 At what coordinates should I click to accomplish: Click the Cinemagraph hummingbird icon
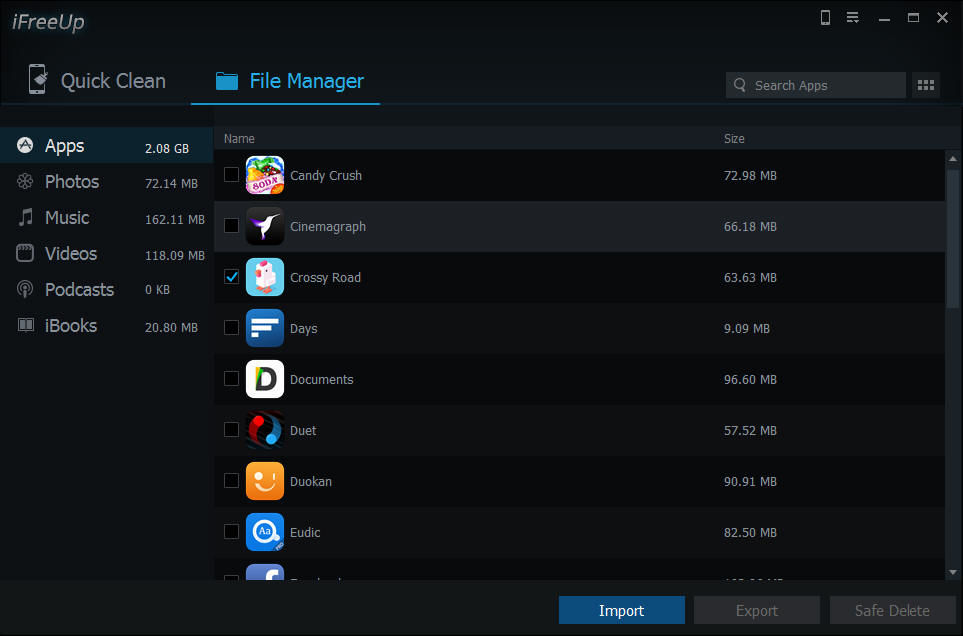pos(265,226)
